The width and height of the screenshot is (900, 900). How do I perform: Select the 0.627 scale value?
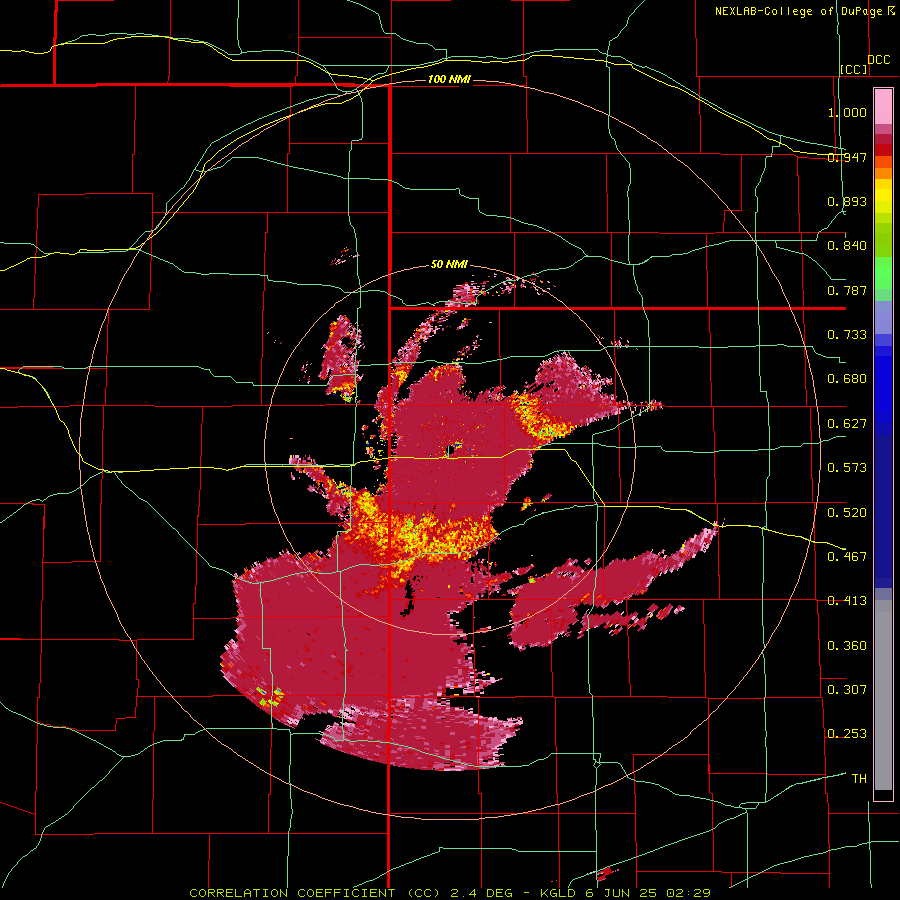847,424
